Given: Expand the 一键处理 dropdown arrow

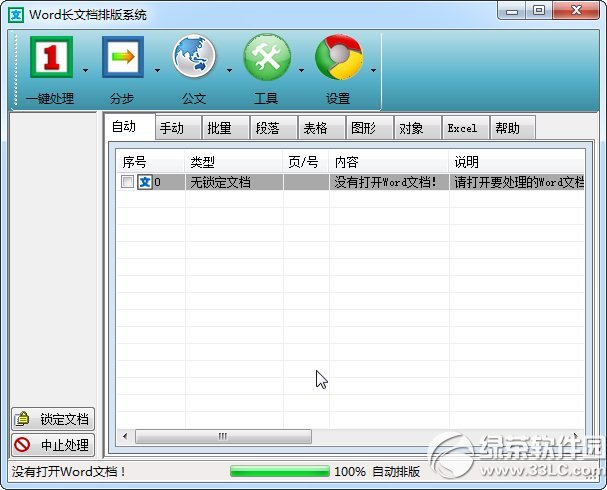Looking at the screenshot, I should click(86, 70).
